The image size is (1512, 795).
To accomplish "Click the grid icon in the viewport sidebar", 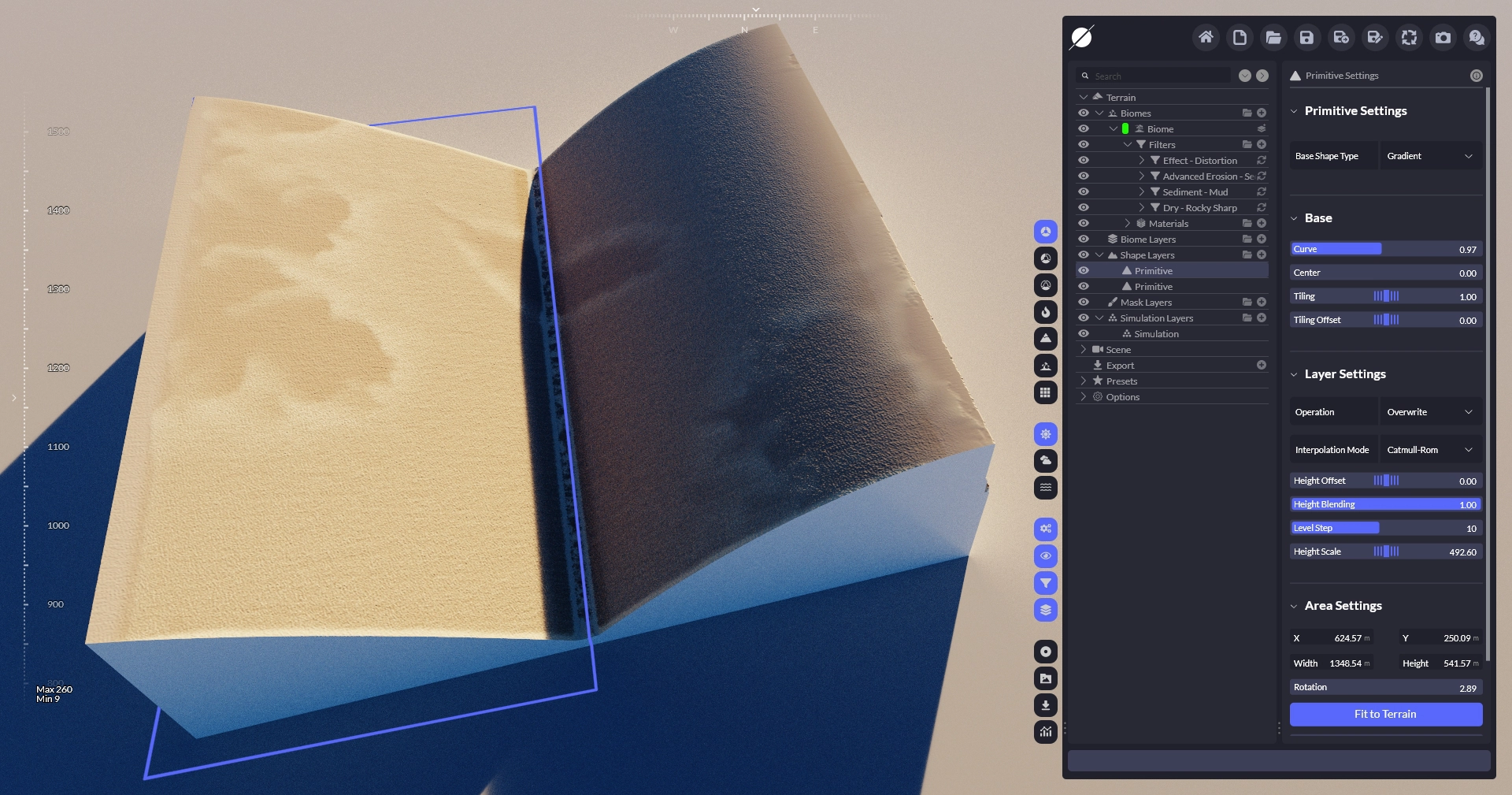I will (1045, 392).
